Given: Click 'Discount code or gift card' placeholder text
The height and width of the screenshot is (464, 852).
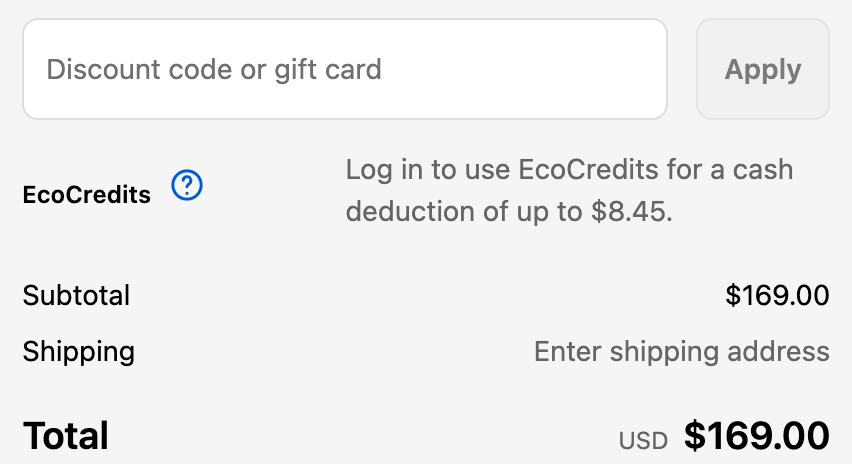Looking at the screenshot, I should pyautogui.click(x=214, y=70).
